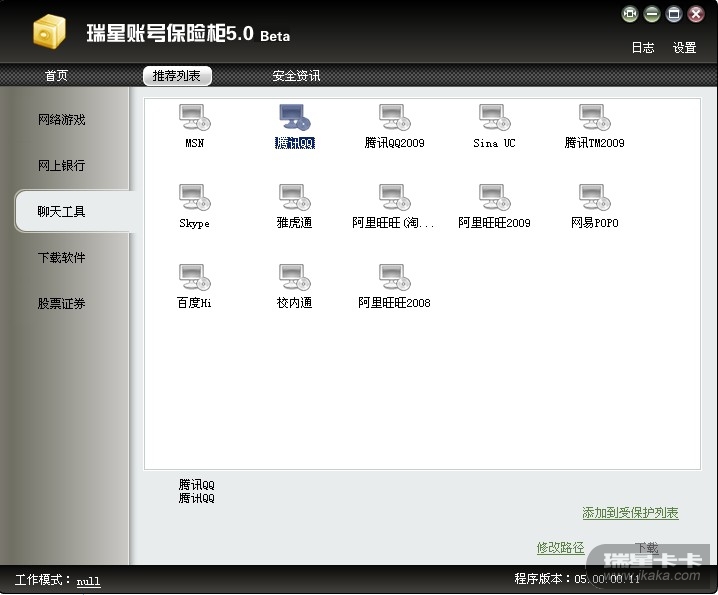Choose the 下载软件 category
The height and width of the screenshot is (595, 718).
tap(61, 257)
